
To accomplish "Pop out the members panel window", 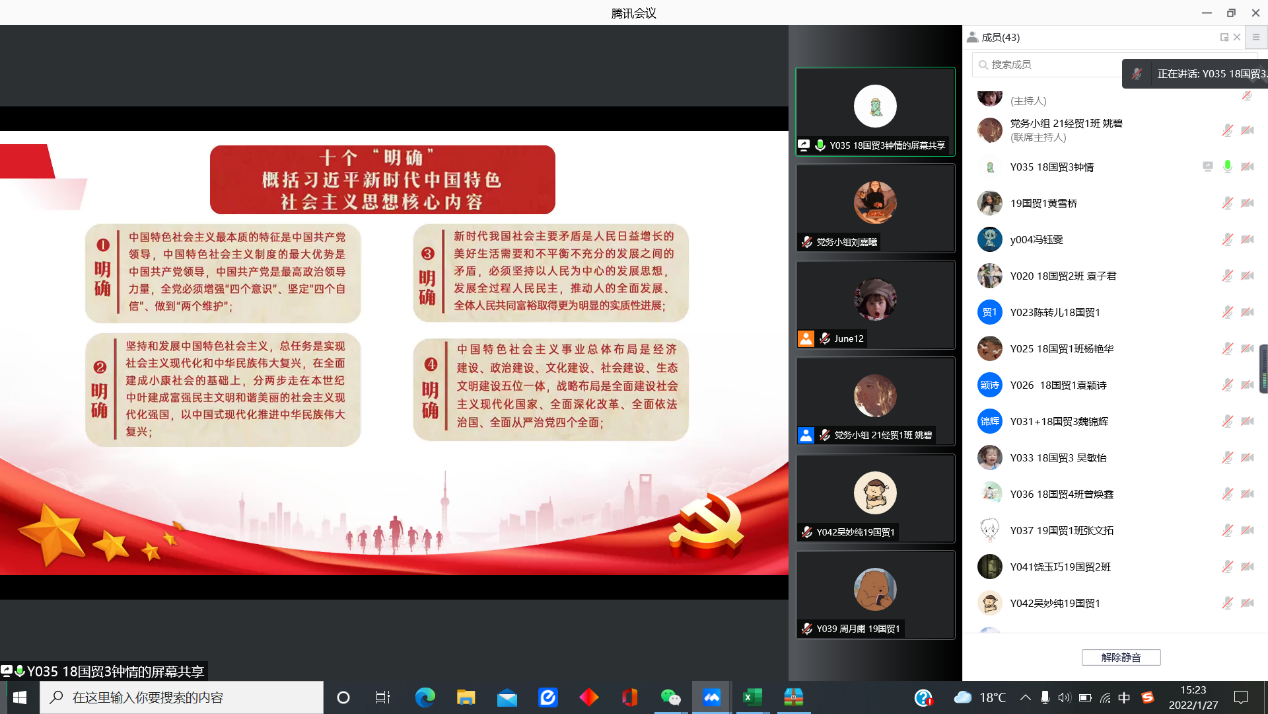I will click(1224, 37).
